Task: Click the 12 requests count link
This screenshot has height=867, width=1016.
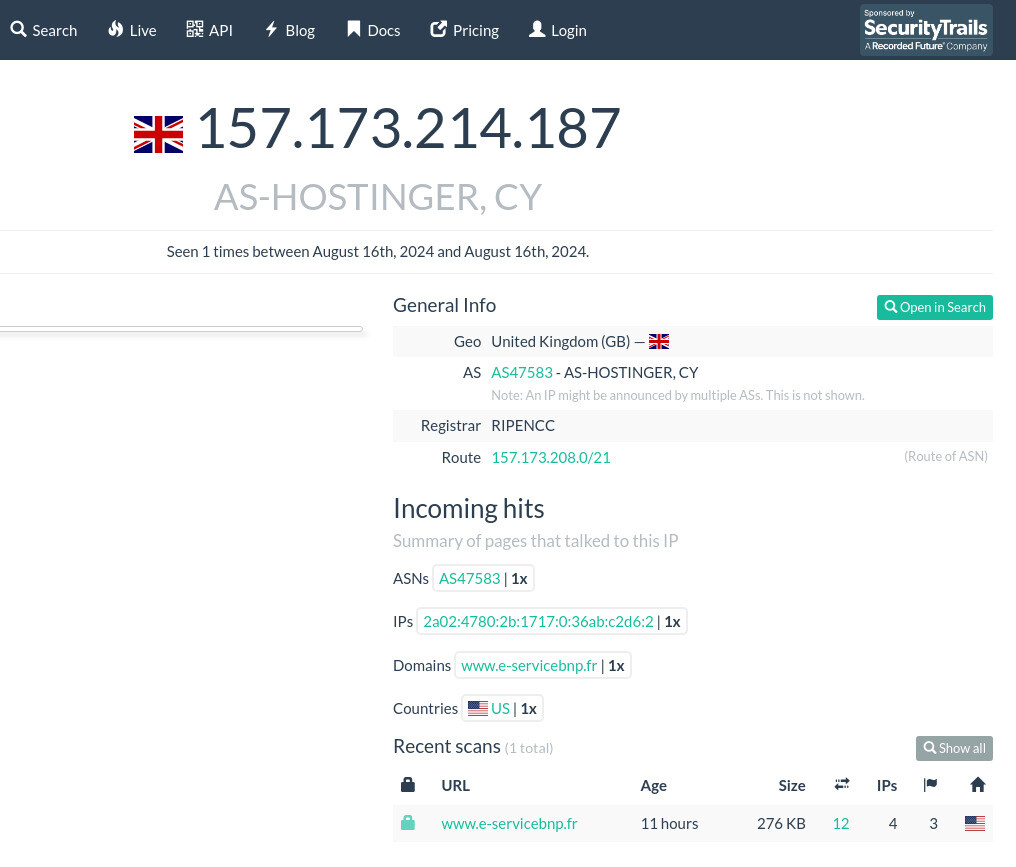Action: [x=841, y=824]
